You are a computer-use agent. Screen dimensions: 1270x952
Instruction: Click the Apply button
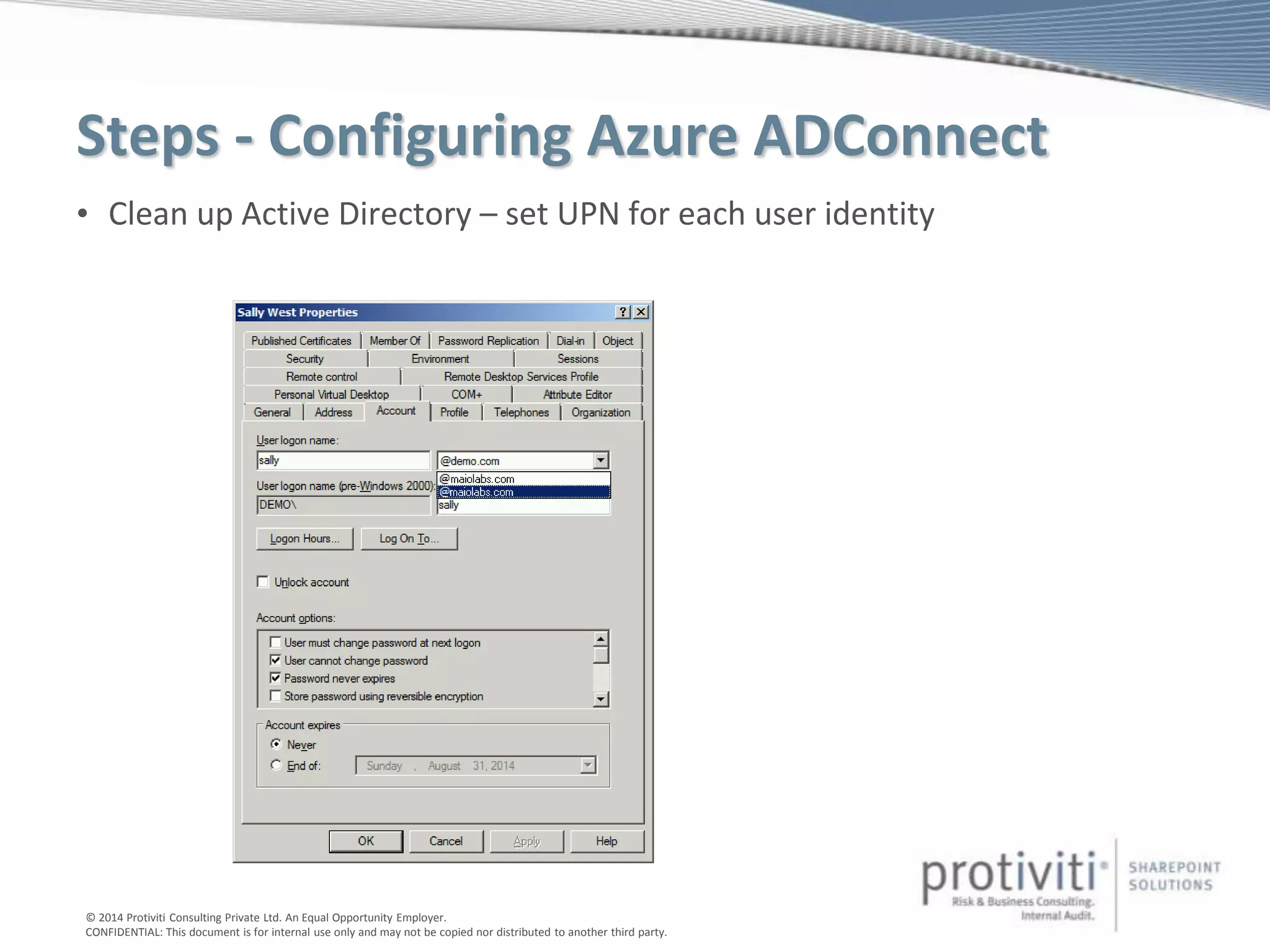pos(526,841)
